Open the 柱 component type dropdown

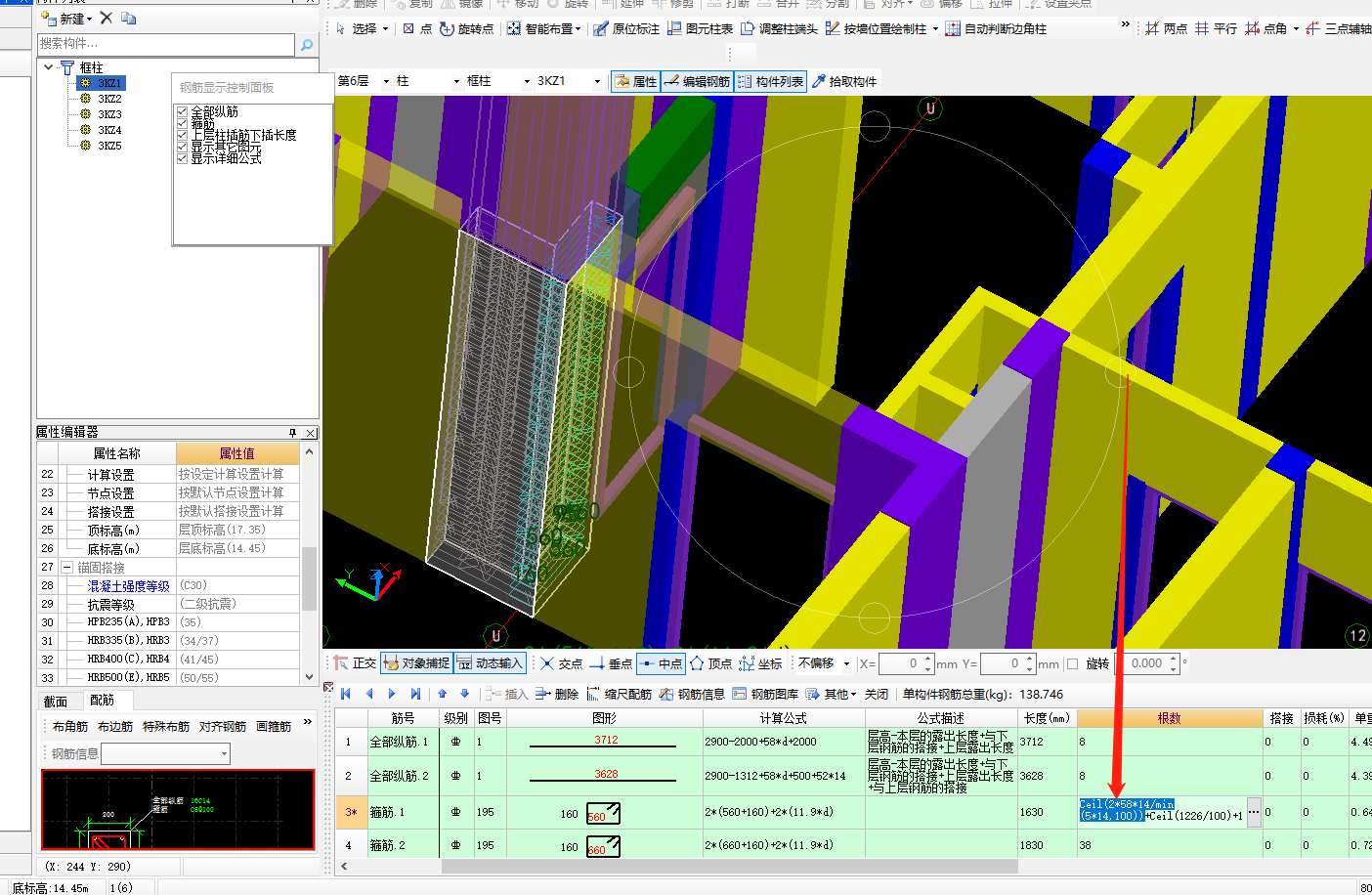456,81
